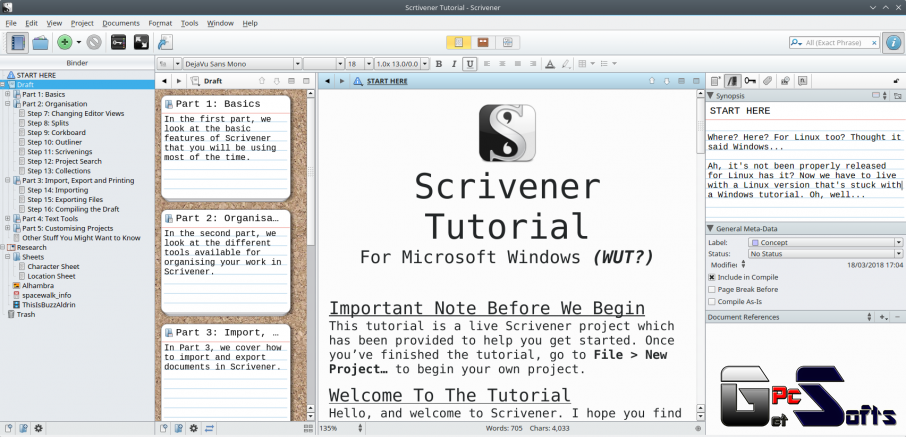Switch to Scrivenings document view mode
The image size is (906, 437).
(459, 42)
